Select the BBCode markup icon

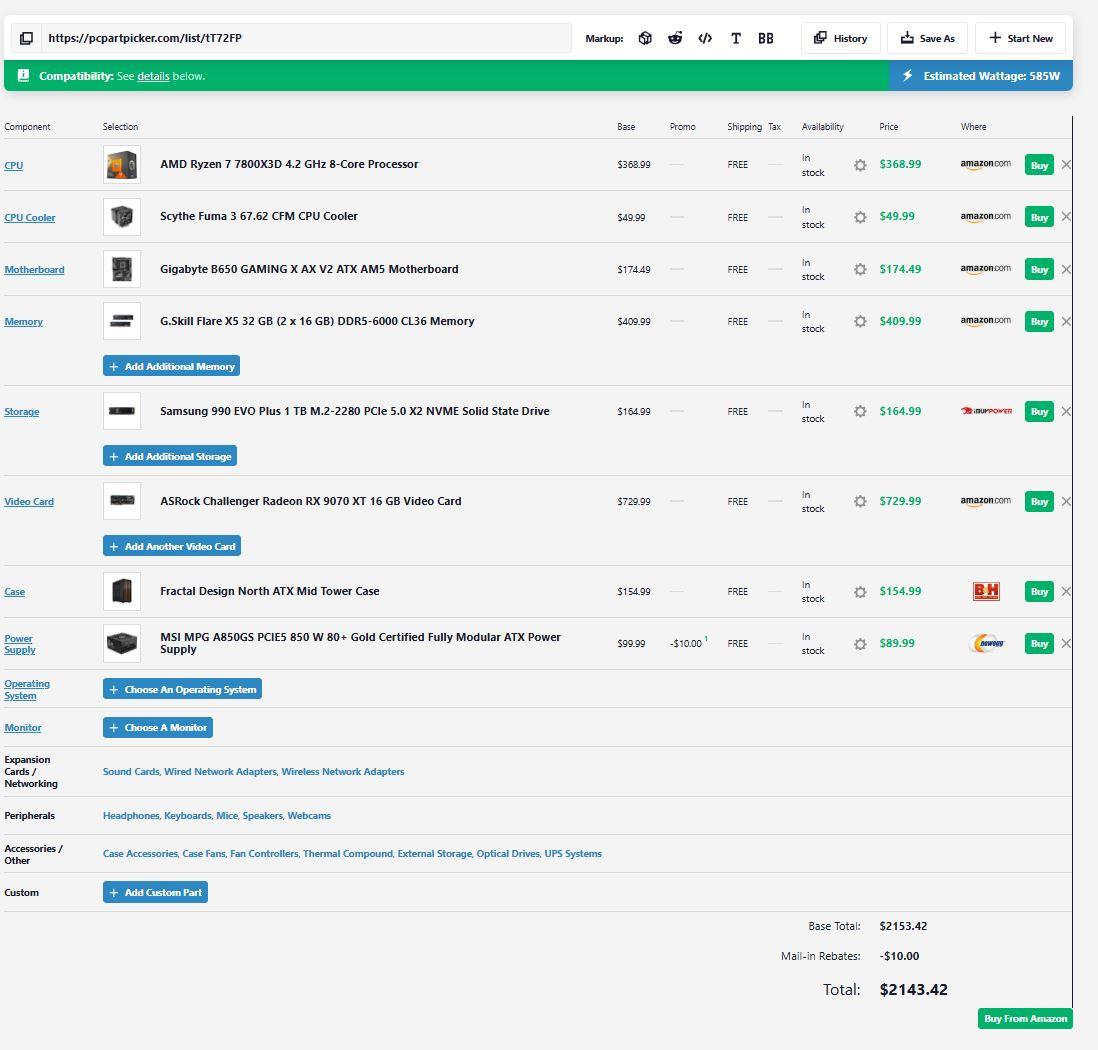(765, 38)
